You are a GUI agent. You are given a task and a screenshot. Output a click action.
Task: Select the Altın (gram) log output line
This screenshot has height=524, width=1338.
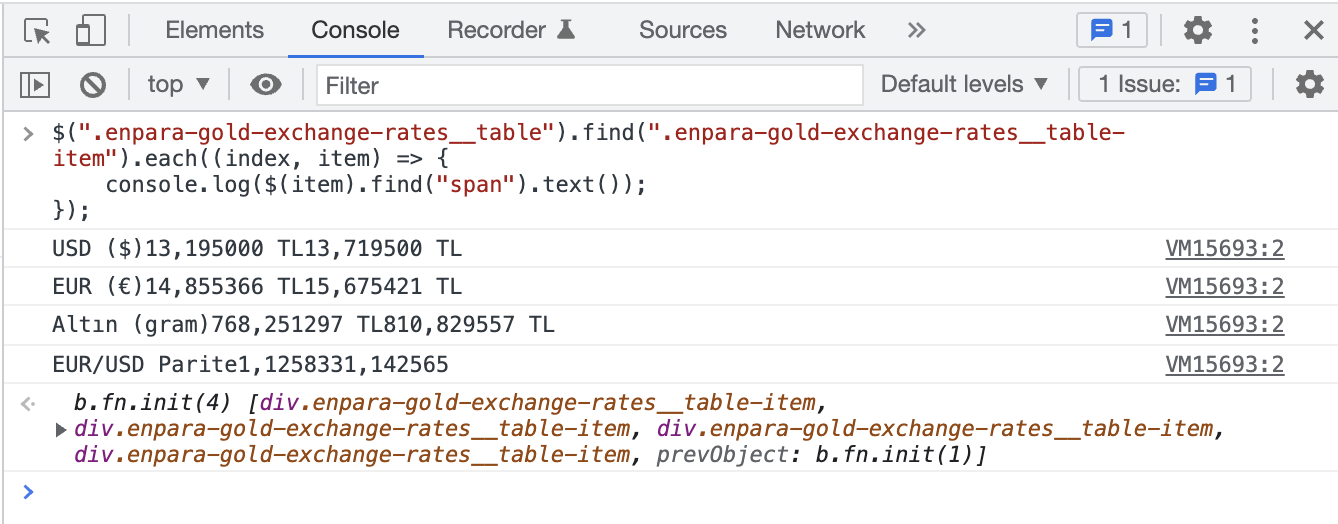pos(303,325)
